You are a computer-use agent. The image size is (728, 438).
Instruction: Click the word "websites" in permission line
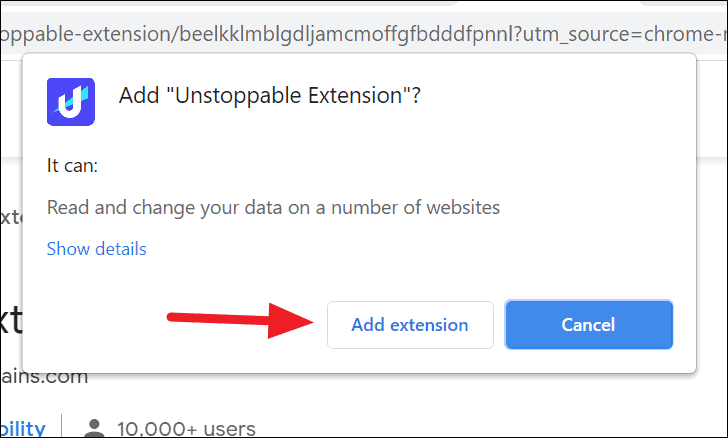click(x=463, y=207)
